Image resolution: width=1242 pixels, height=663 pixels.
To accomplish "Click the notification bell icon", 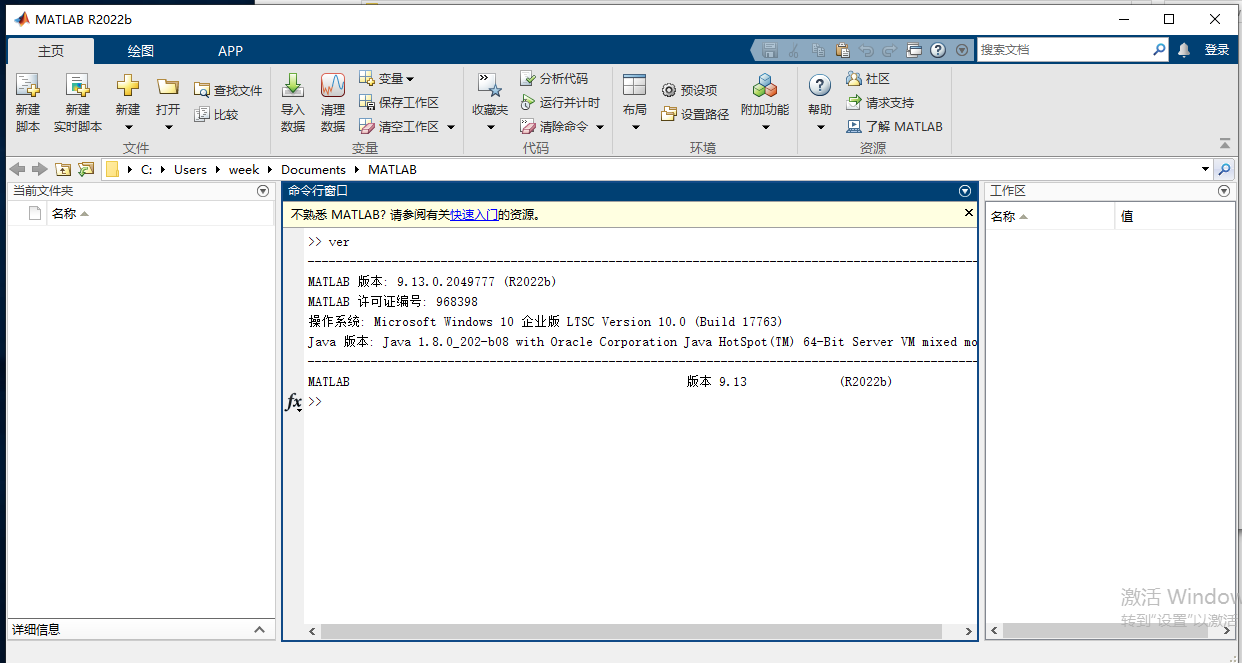I will click(x=1184, y=50).
